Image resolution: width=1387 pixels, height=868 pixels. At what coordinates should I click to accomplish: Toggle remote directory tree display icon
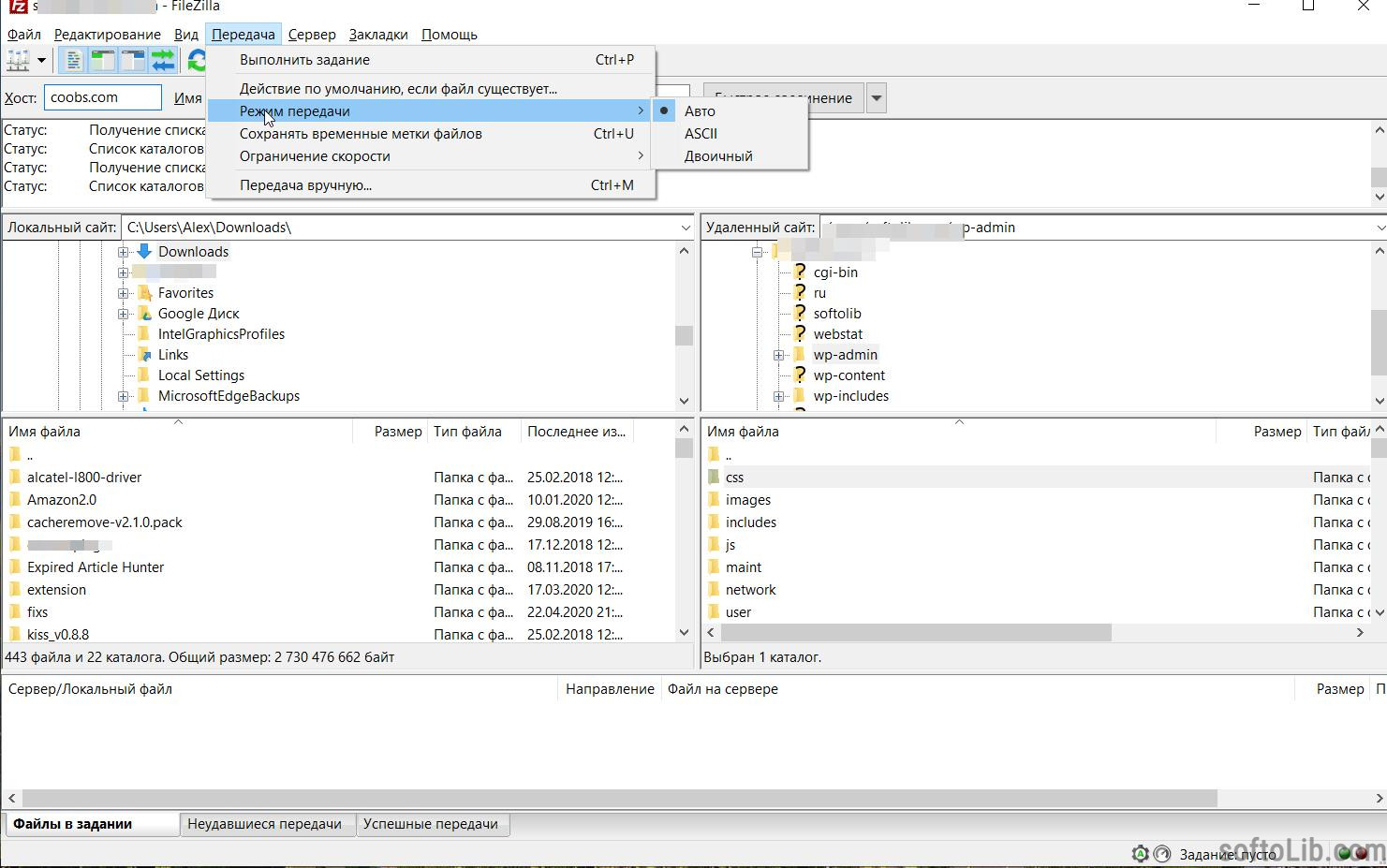[133, 61]
